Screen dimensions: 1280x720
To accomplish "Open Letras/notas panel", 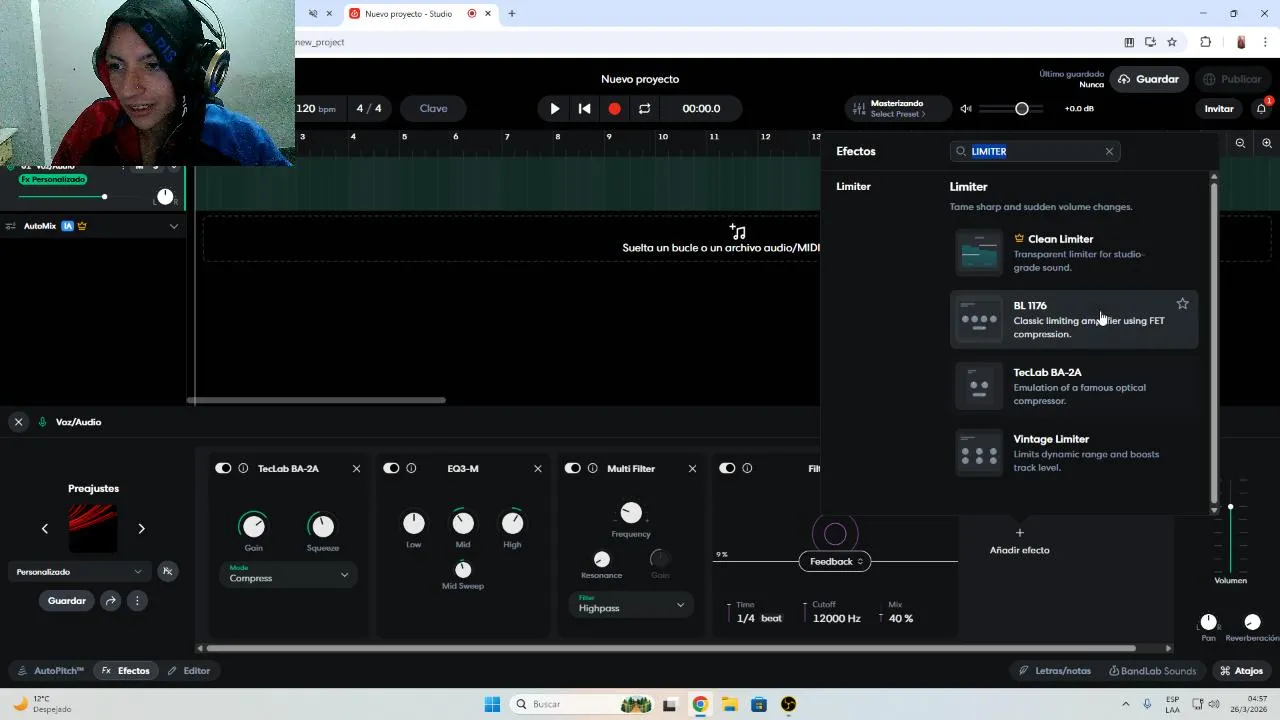I will (x=1054, y=671).
